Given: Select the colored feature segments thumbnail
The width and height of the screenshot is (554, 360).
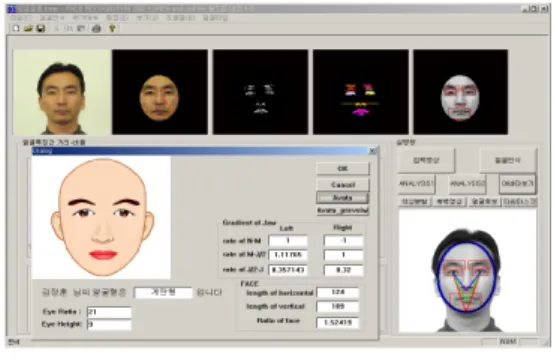Looking at the screenshot, I should 361,92.
